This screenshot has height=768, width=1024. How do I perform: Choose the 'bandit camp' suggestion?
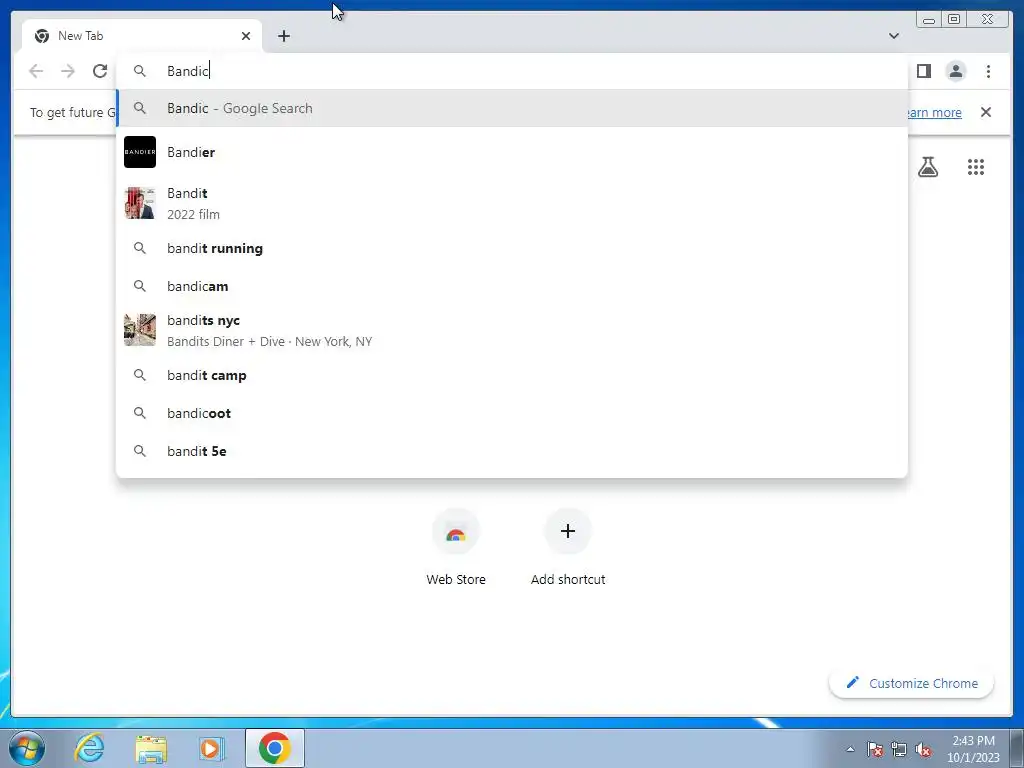click(x=512, y=376)
